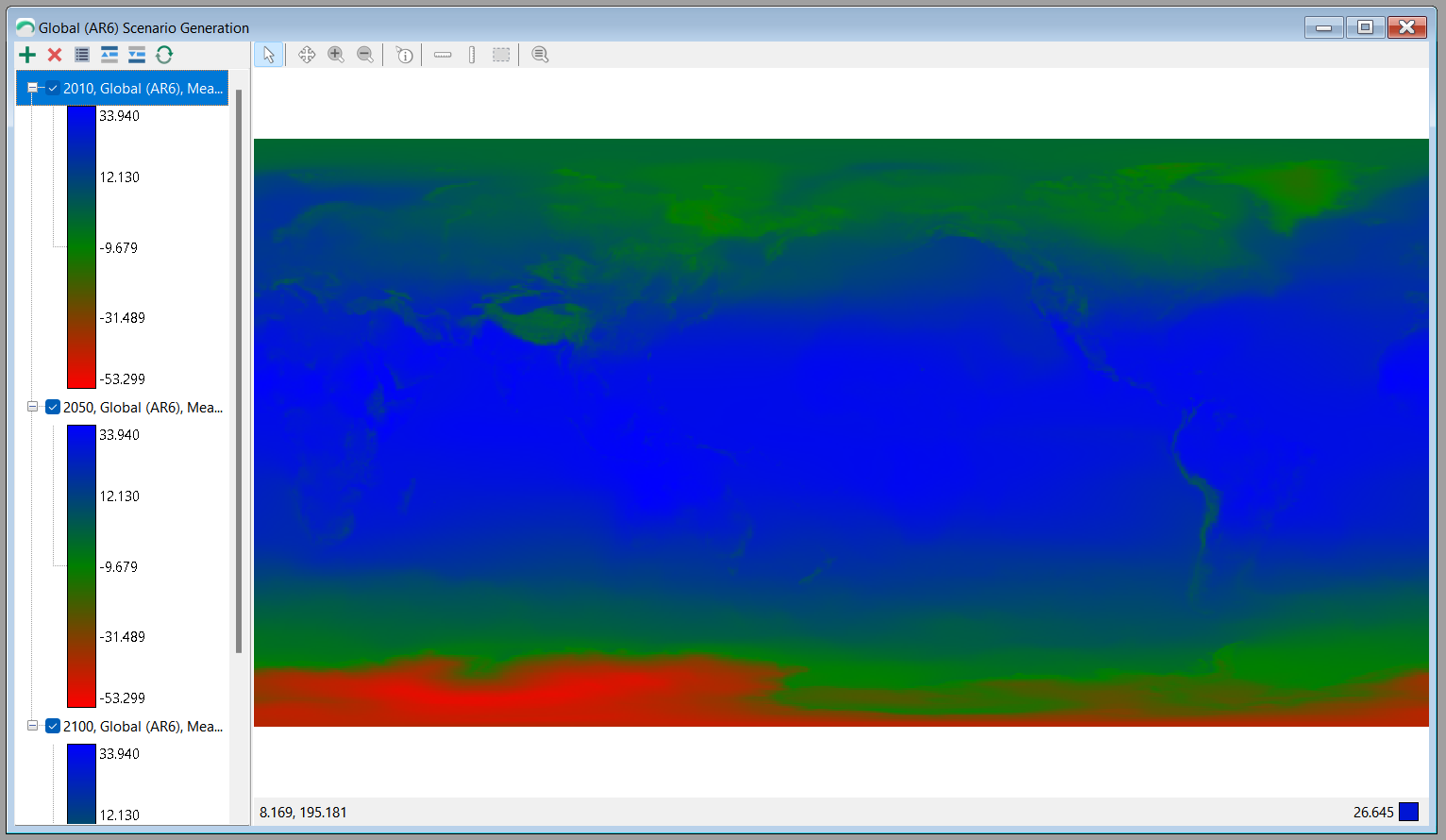Screen dimensions: 1446x840
Task: Collapse the 2100 Global (AR6) tree node
Action: point(32,726)
